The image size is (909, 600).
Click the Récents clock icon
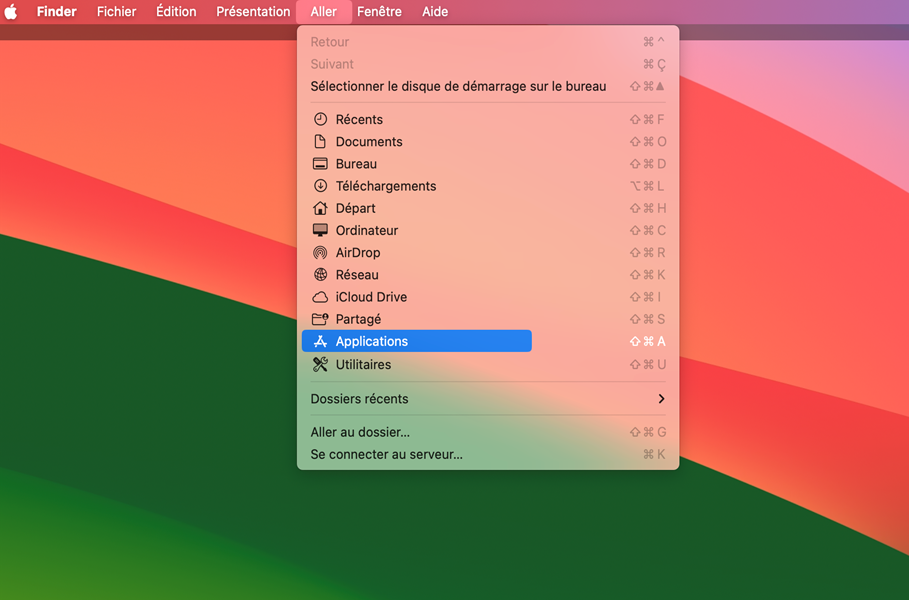pyautogui.click(x=320, y=119)
